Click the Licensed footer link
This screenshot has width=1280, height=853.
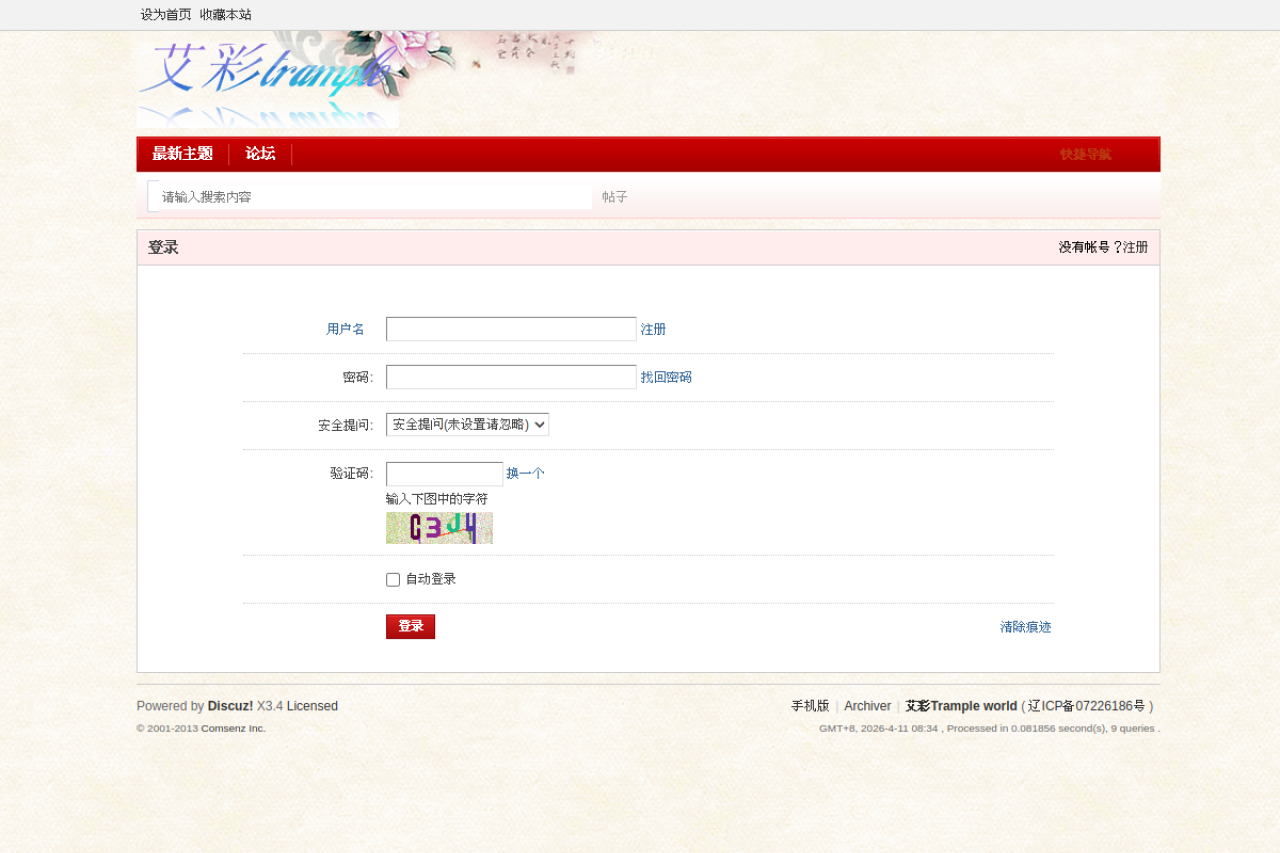312,706
